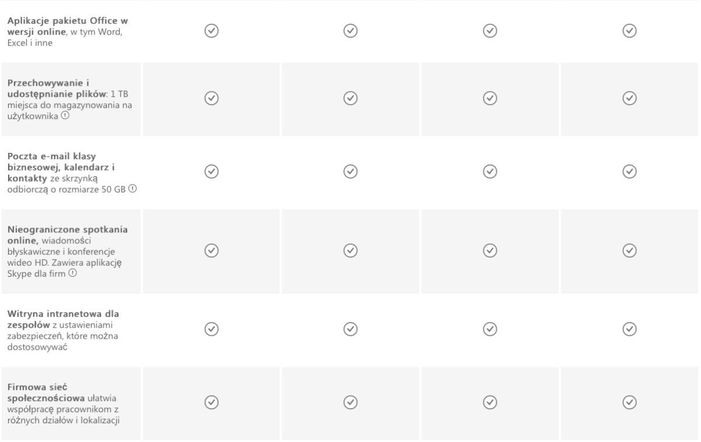701x442 pixels.
Task: Open the info icon beside Skype dla firm
Action: [72, 272]
